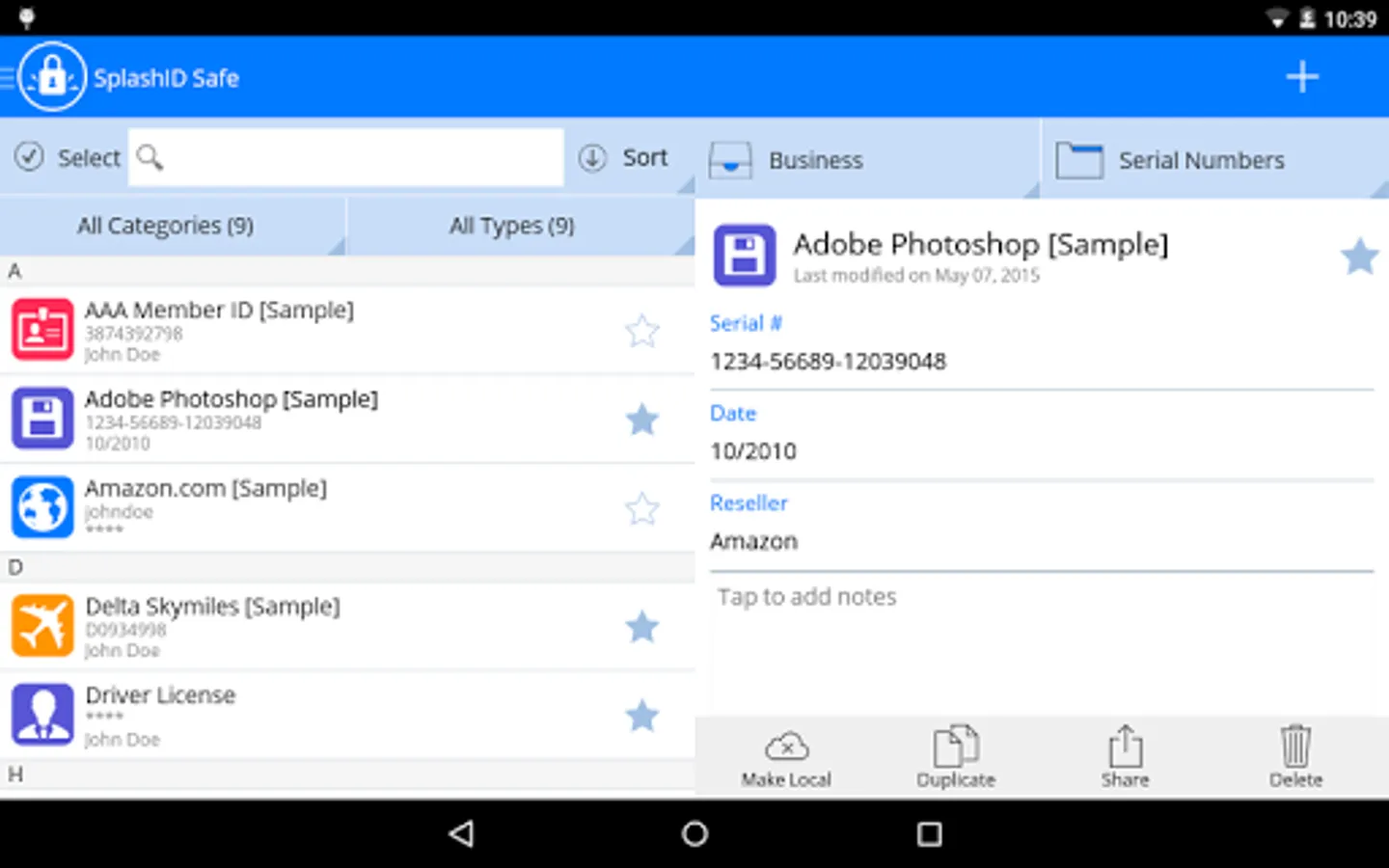Tap the D0934998 number under Delta Skymiles
Viewport: 1389px width, 868px height.
click(125, 630)
